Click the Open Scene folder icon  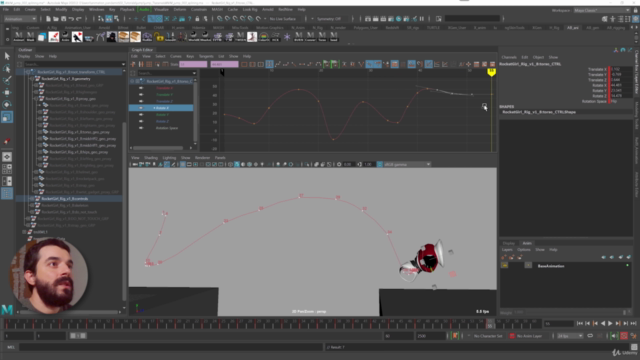[56, 19]
